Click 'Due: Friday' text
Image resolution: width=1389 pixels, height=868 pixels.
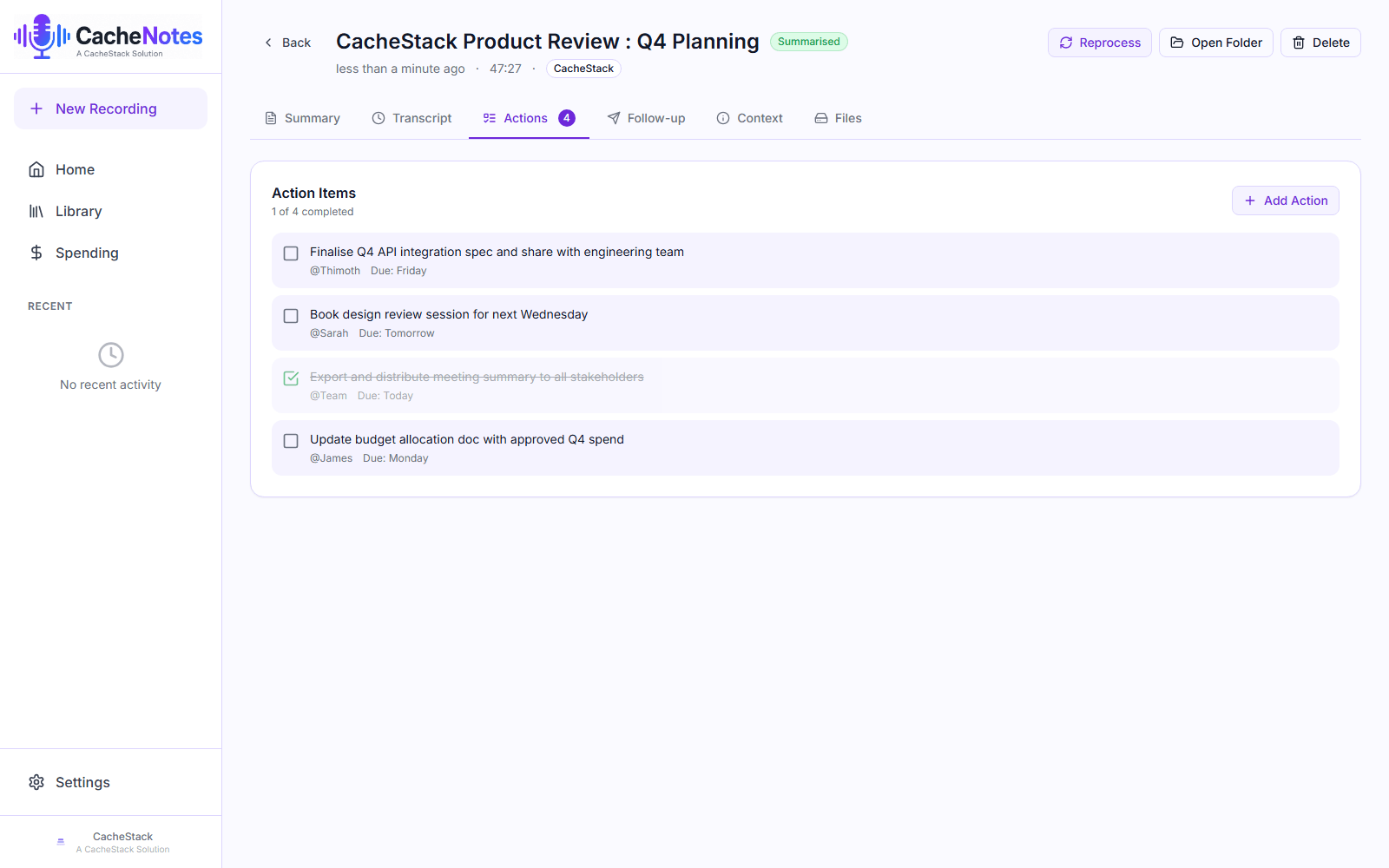point(398,271)
